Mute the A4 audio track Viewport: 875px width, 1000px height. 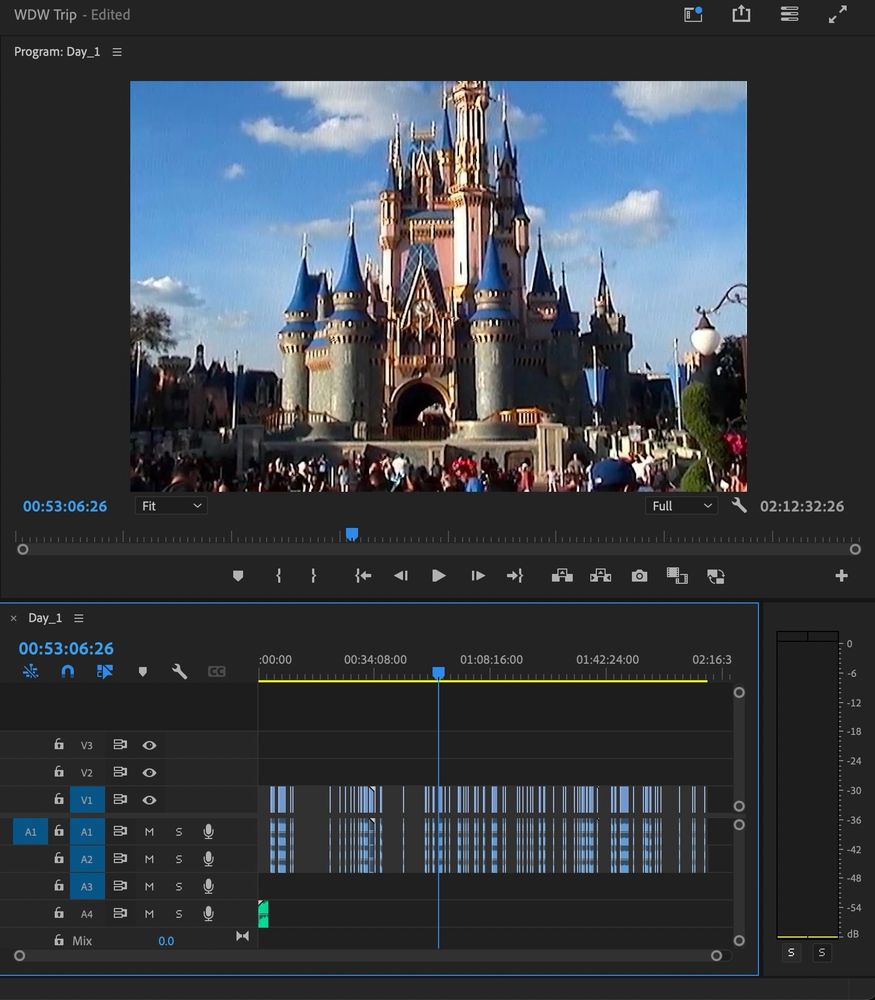(149, 914)
